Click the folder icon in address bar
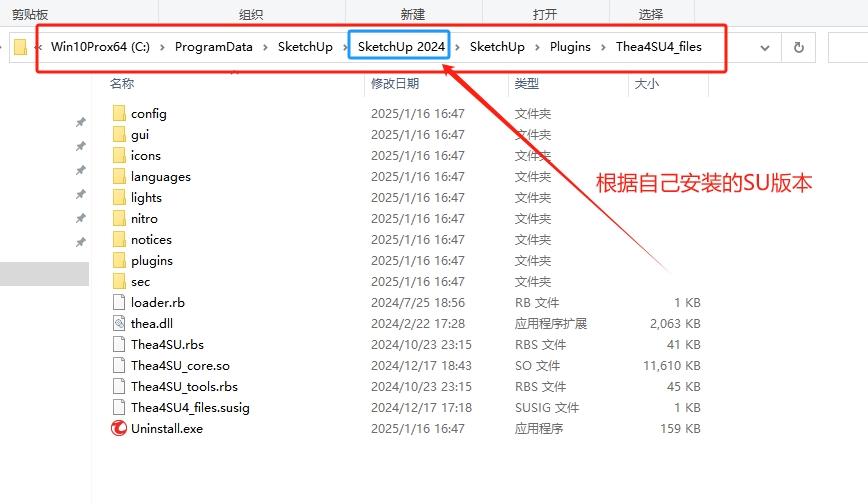Screen dimensions: 868x503 pos(20,47)
